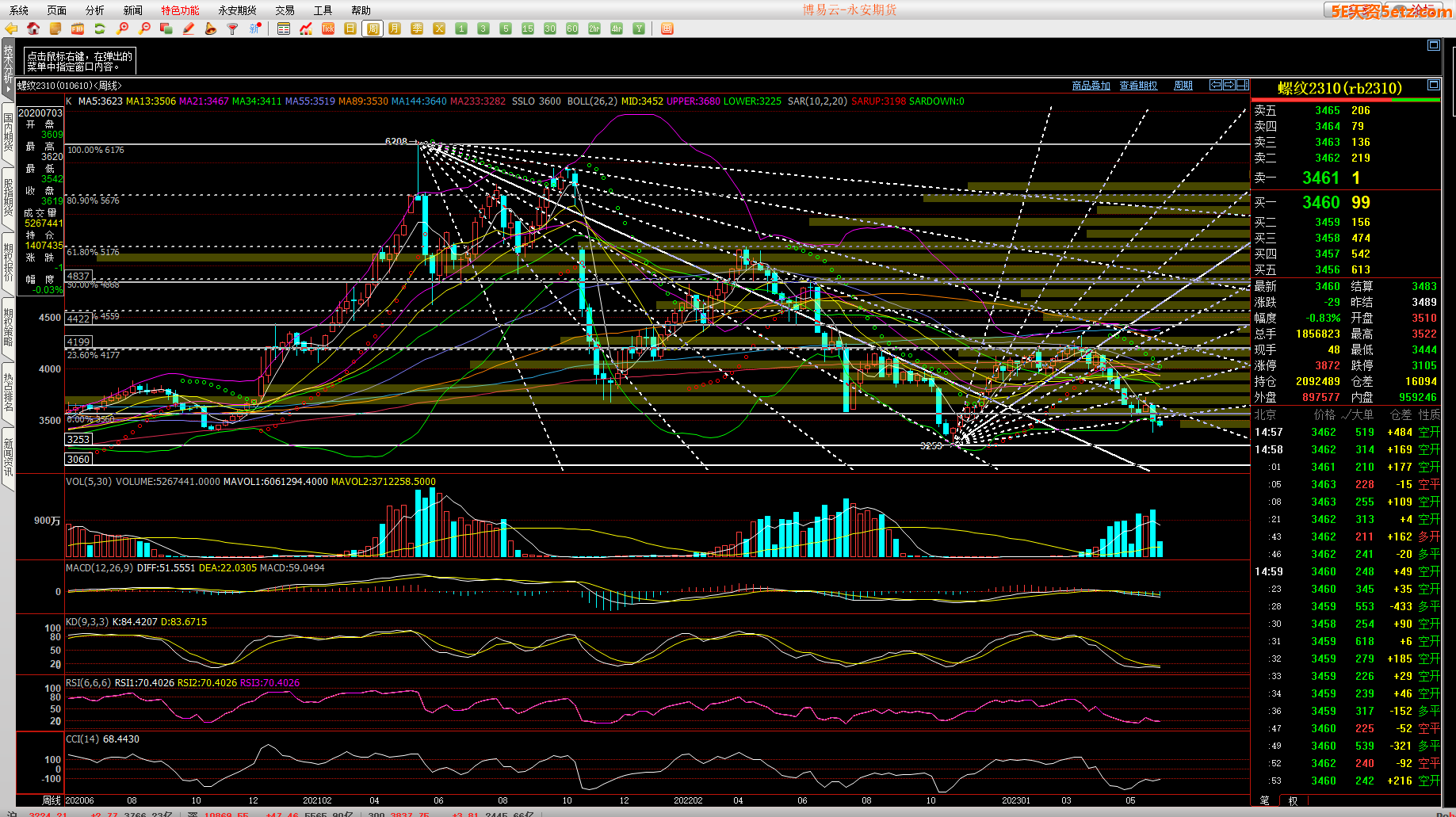This screenshot has height=817, width=1456.
Task: Click the green refresh icon
Action: 100,29
